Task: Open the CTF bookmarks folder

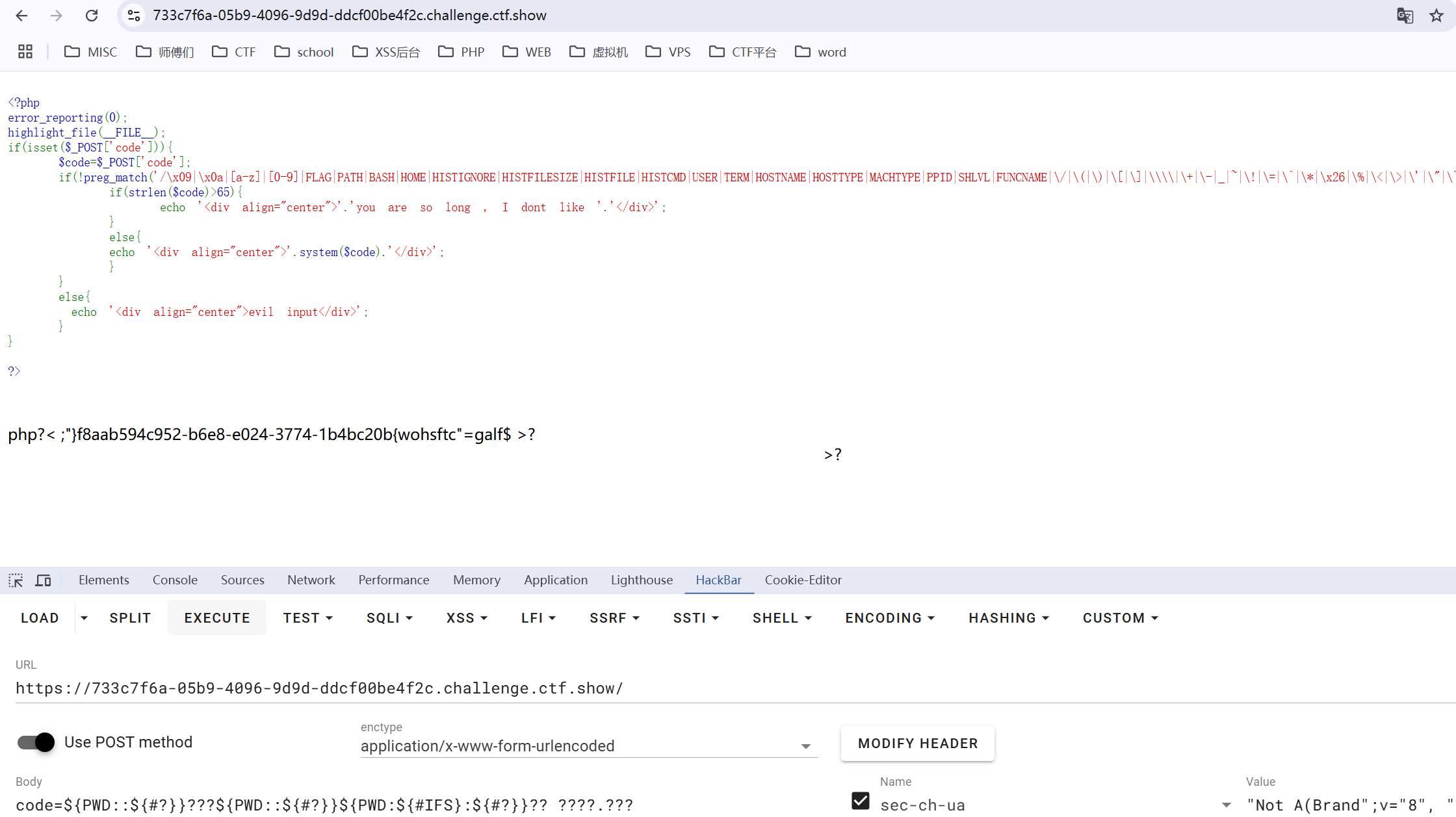Action: (x=234, y=52)
